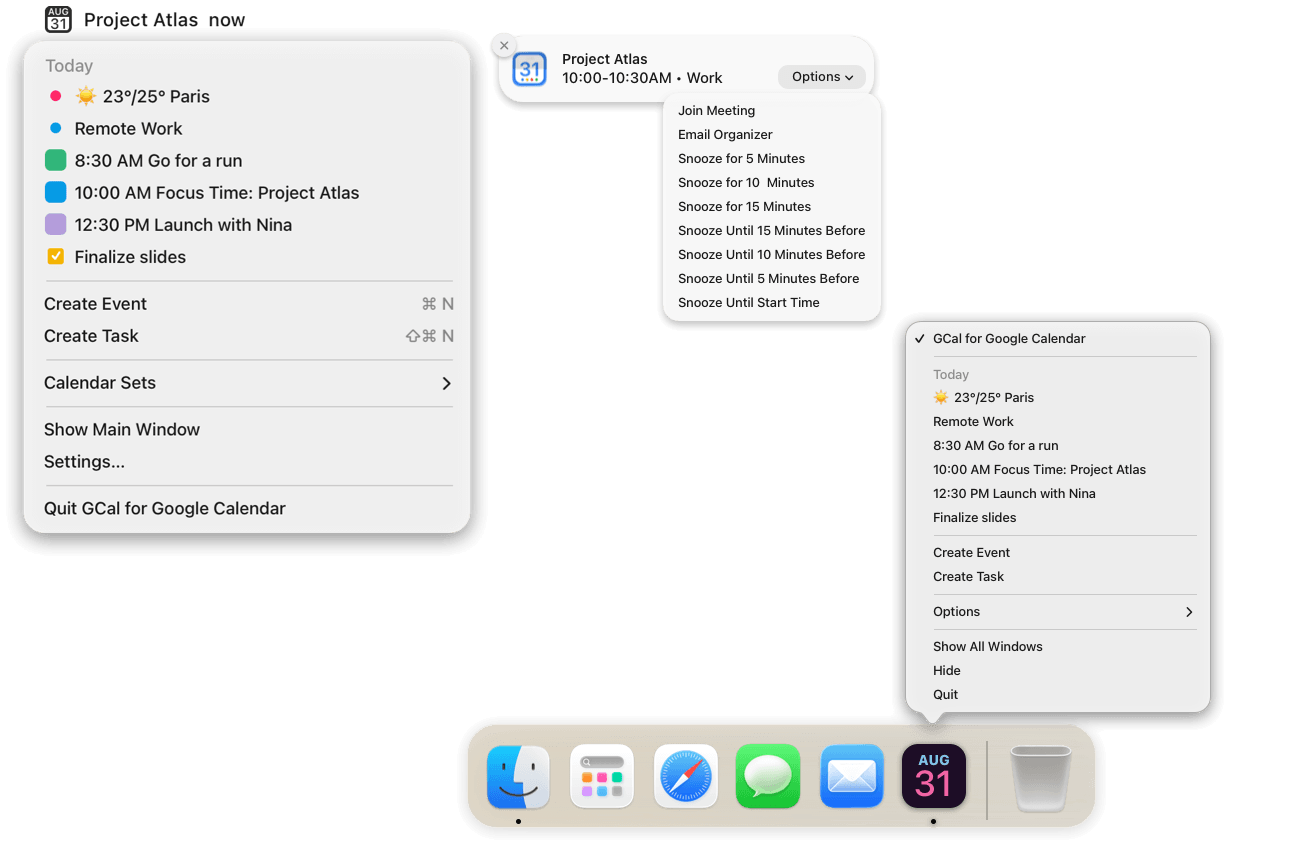Open Finder from the Dock
This screenshot has width=1300, height=844.
pos(518,777)
